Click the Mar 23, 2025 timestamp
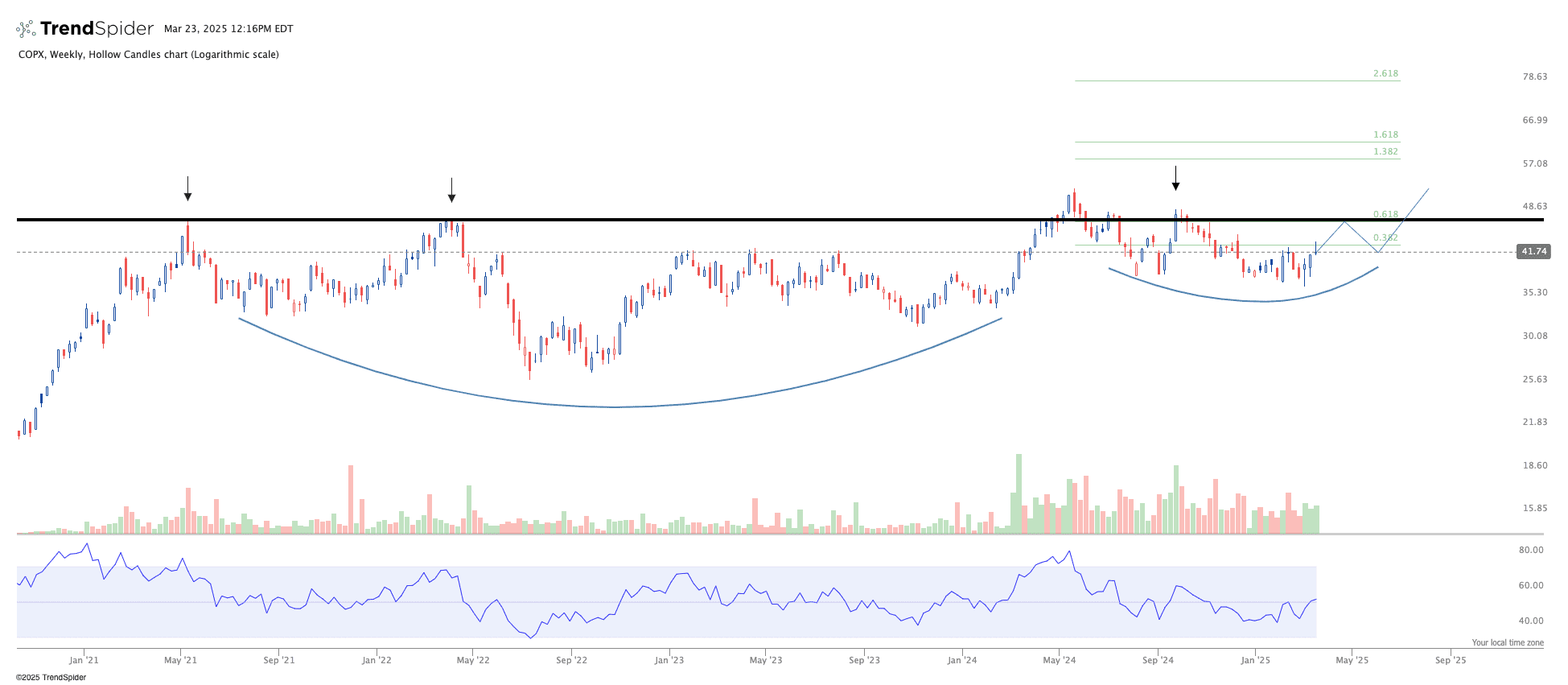The width and height of the screenshot is (1568, 685). [228, 29]
